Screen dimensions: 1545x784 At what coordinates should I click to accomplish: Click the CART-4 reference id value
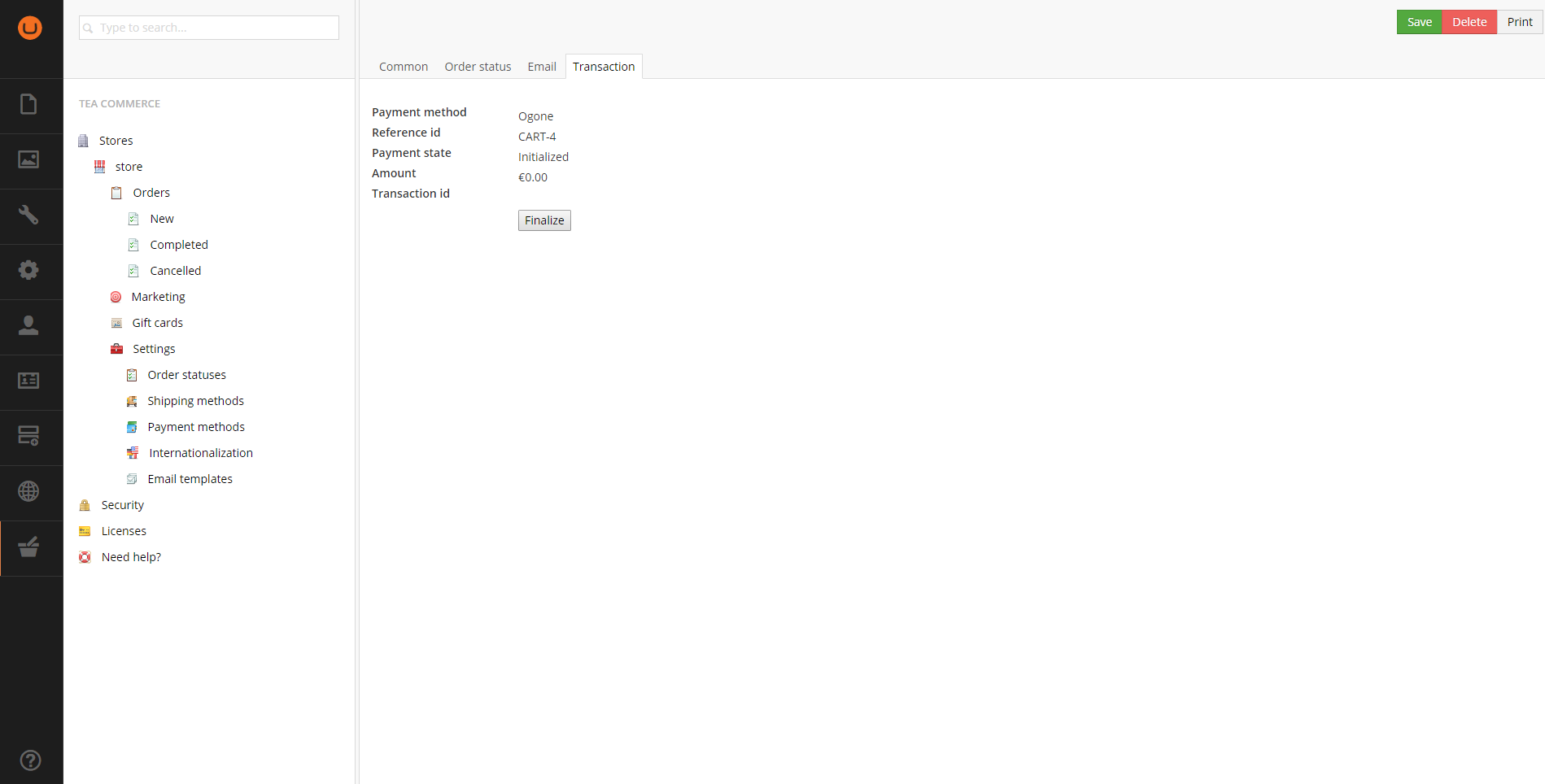pyautogui.click(x=537, y=137)
